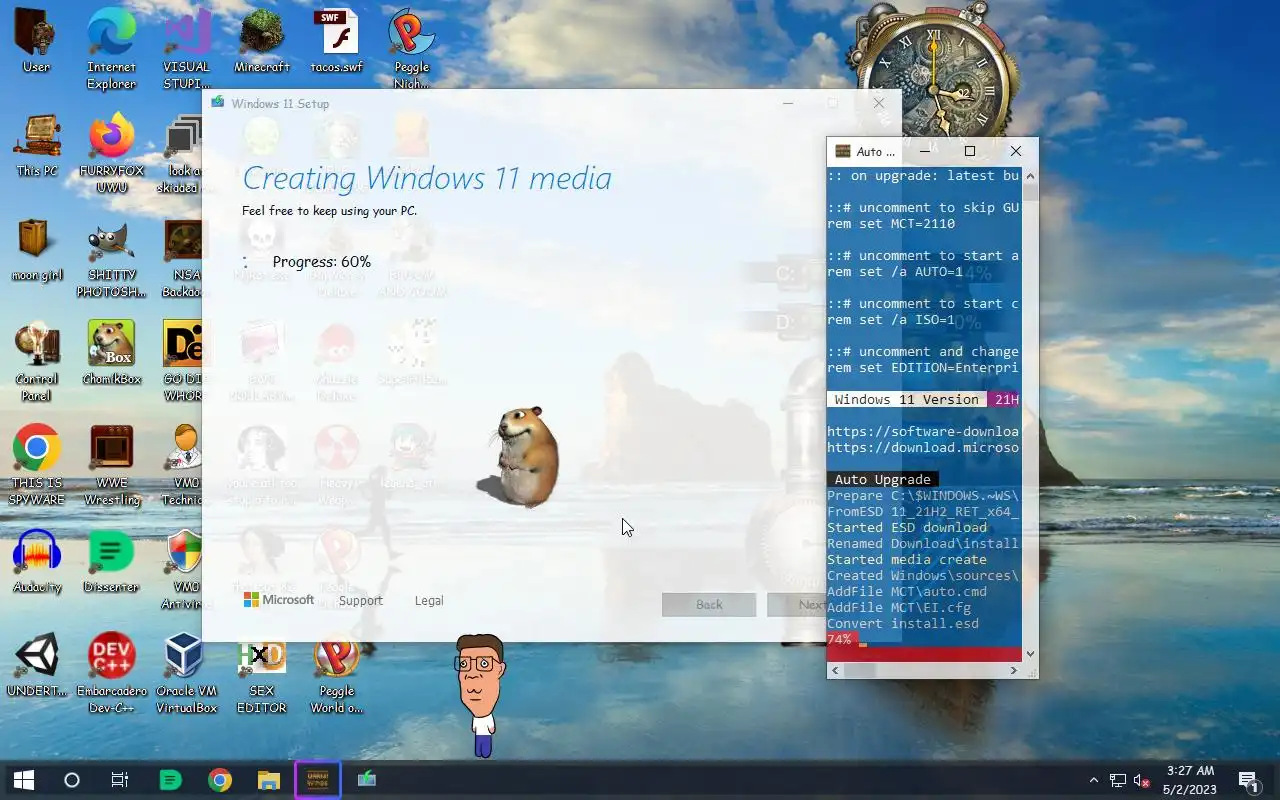Screen dimensions: 1280x800
Task: Switch to Chrome on the taskbar
Action: 220,780
